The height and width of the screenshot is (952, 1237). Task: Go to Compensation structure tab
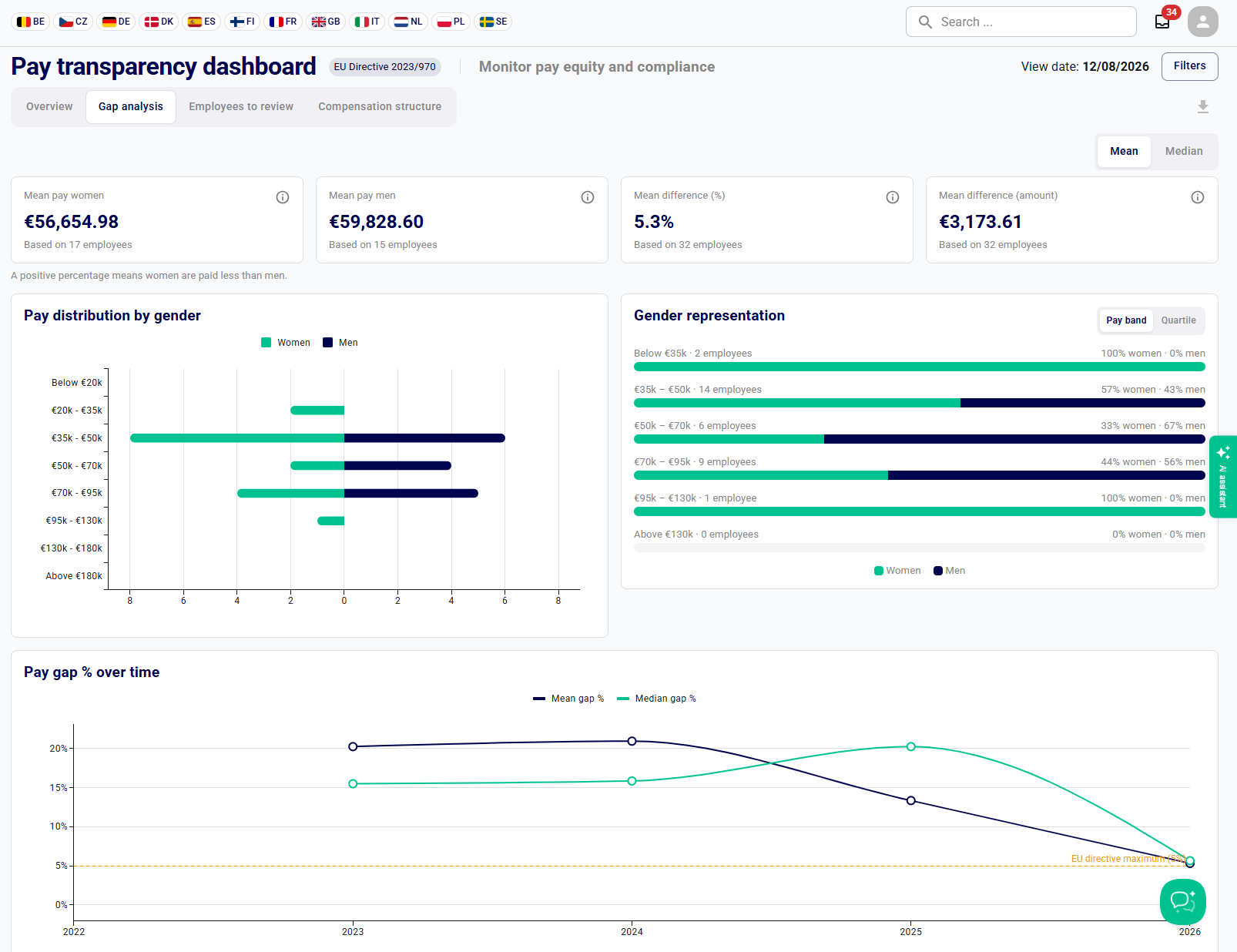[380, 107]
